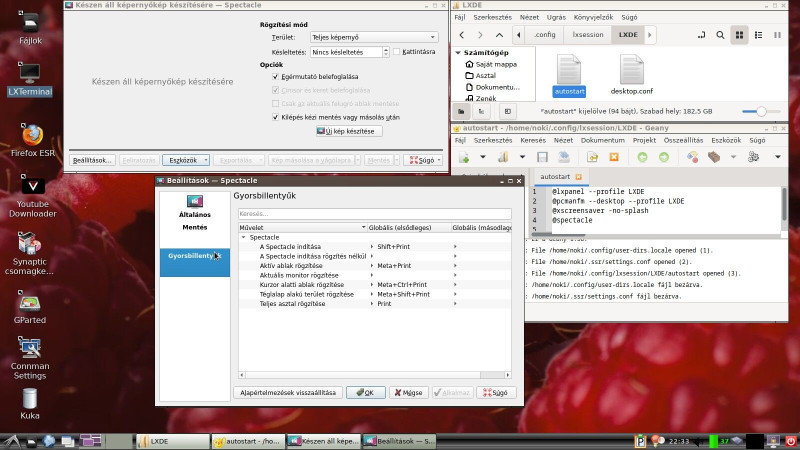
Task: Select the autostart file icon
Action: [569, 75]
